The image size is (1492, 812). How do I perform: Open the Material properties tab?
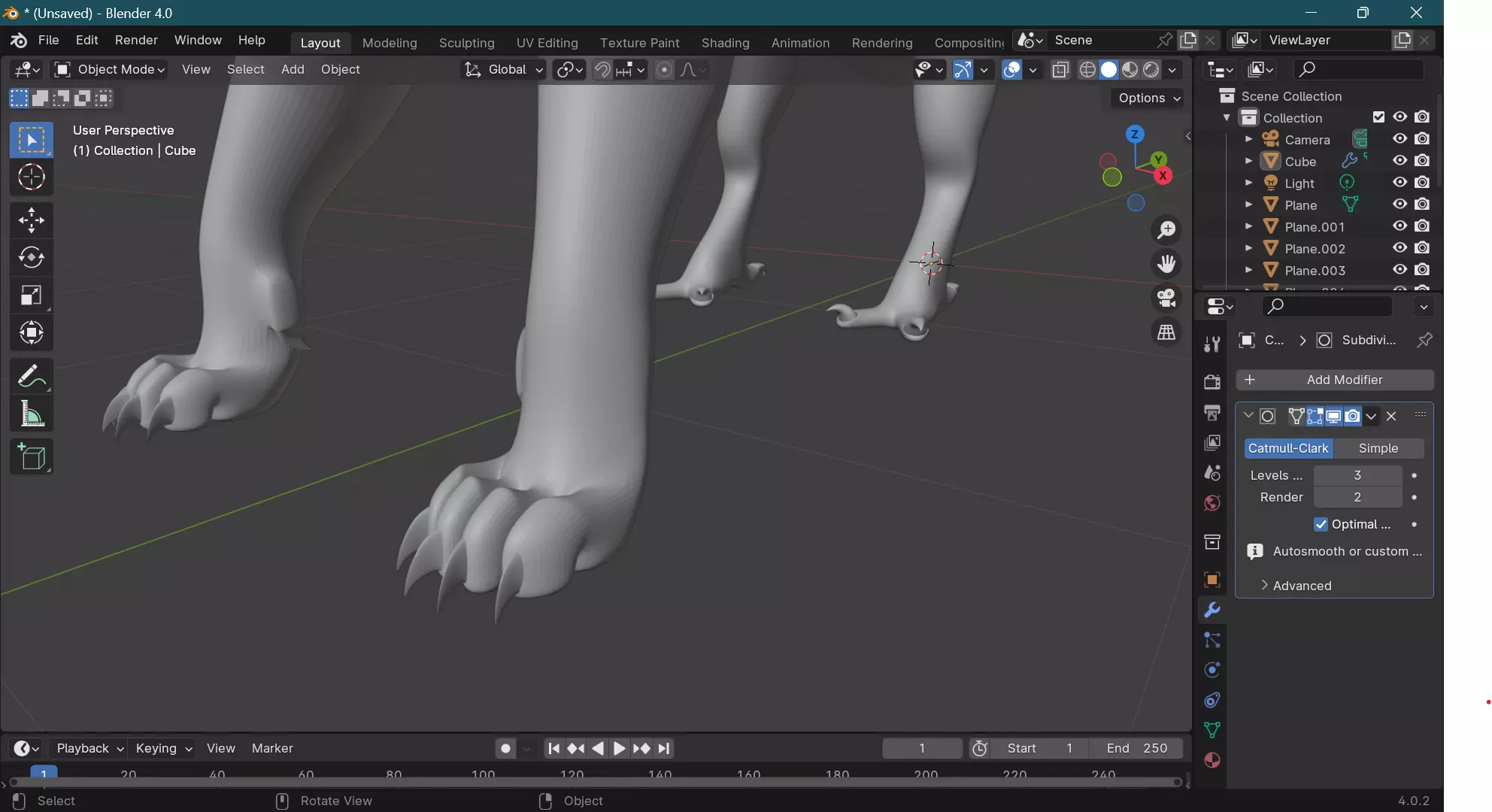coord(1211,760)
